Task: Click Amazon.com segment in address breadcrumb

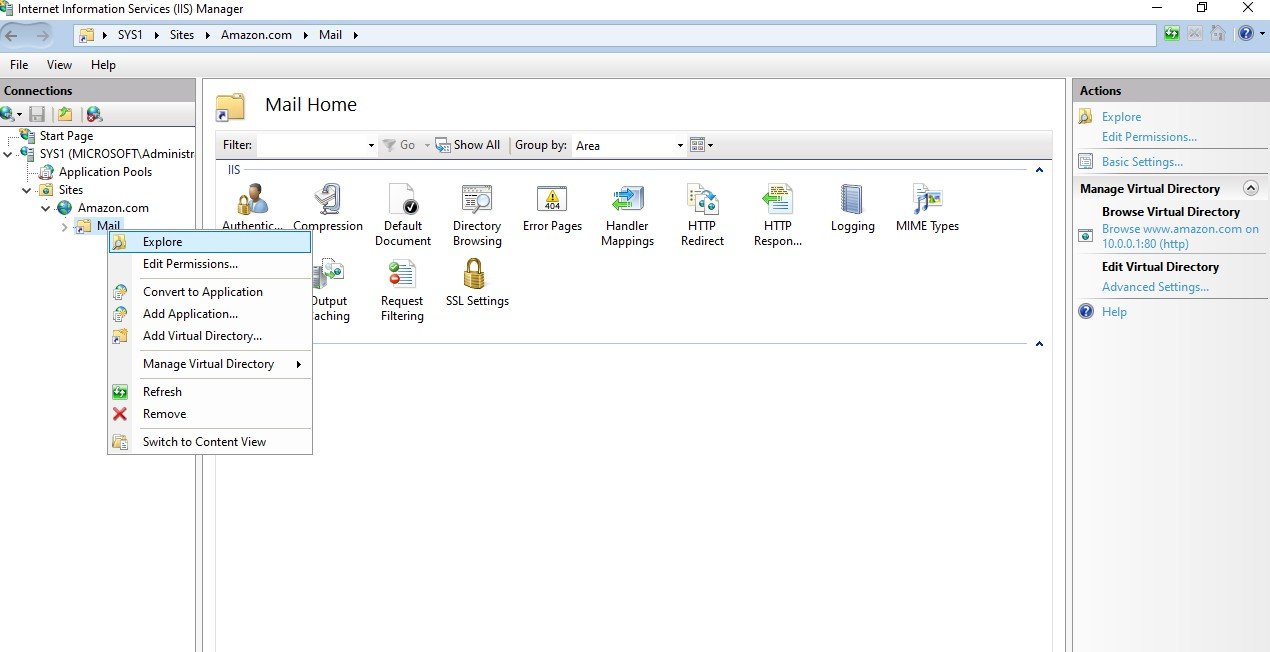Action: (256, 35)
